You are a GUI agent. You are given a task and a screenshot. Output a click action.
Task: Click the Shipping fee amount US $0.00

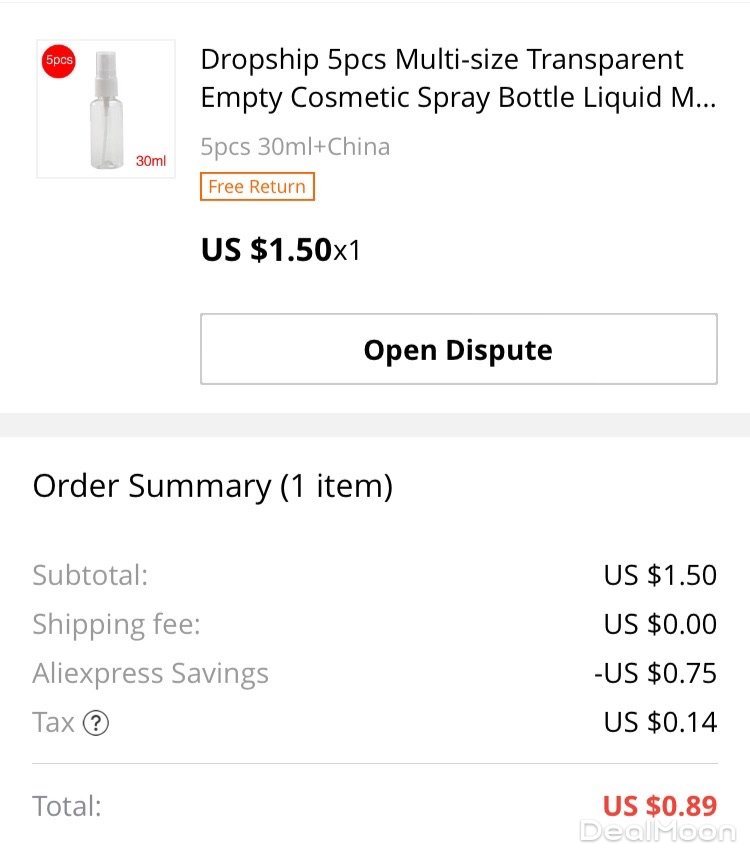pos(660,624)
